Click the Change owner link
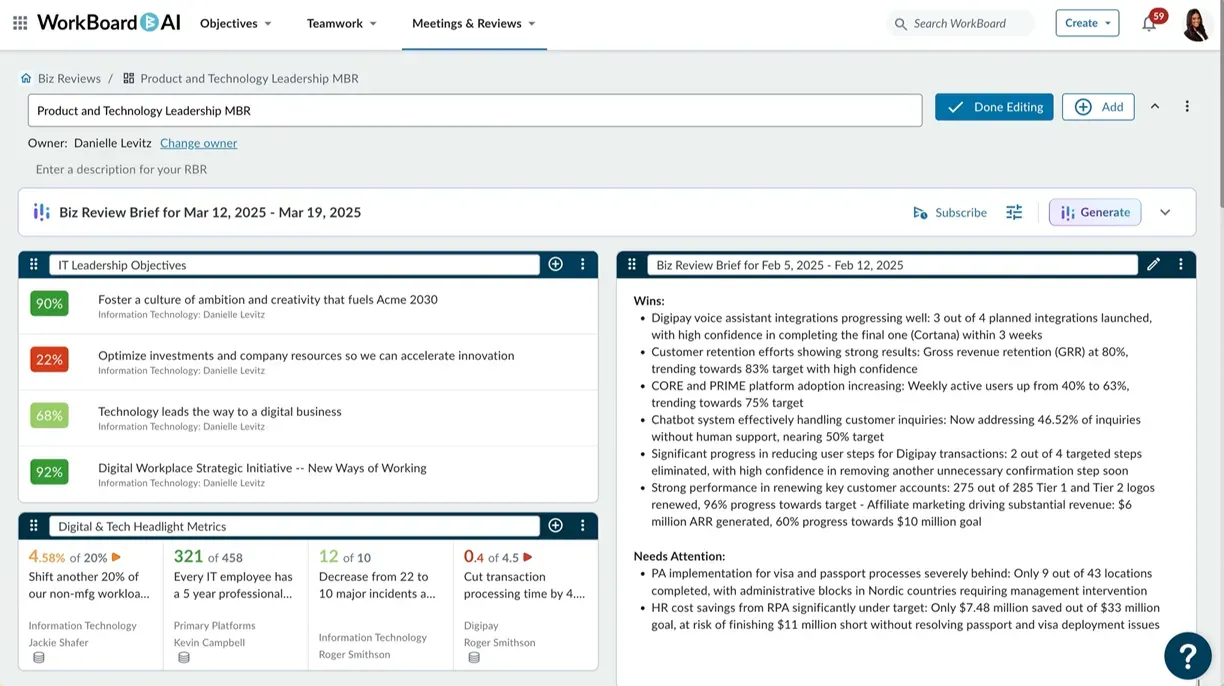Viewport: 1224px width, 686px height. (199, 143)
